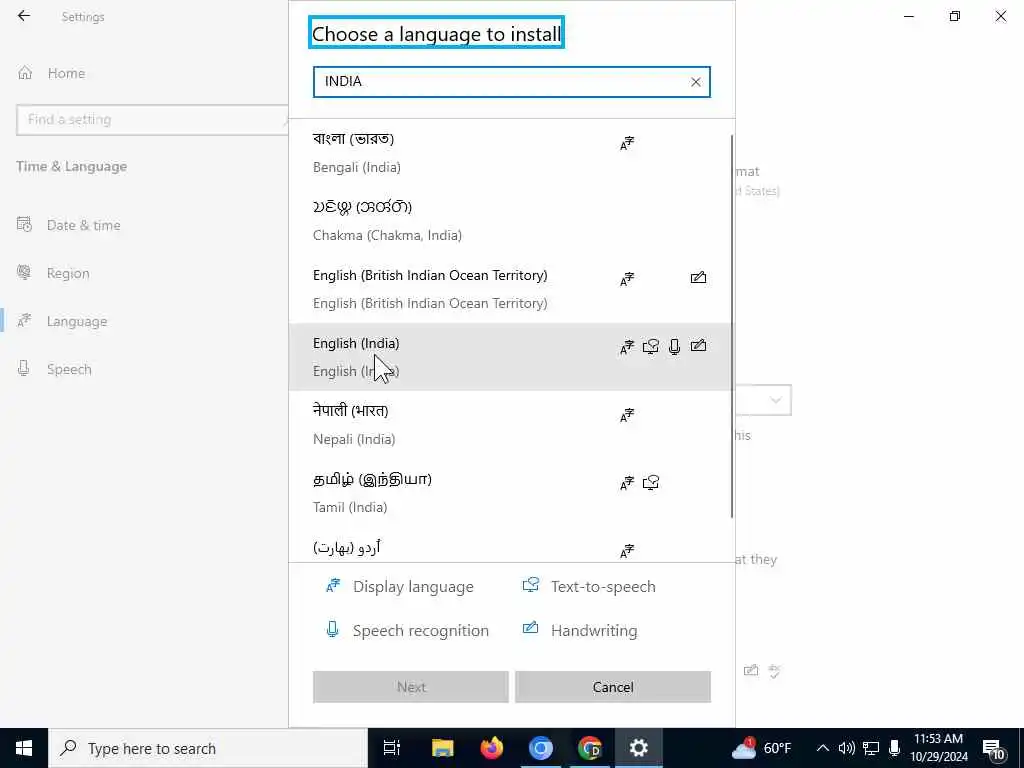This screenshot has width=1024, height=768.
Task: Click display language icon for Urdu row
Action: point(627,551)
